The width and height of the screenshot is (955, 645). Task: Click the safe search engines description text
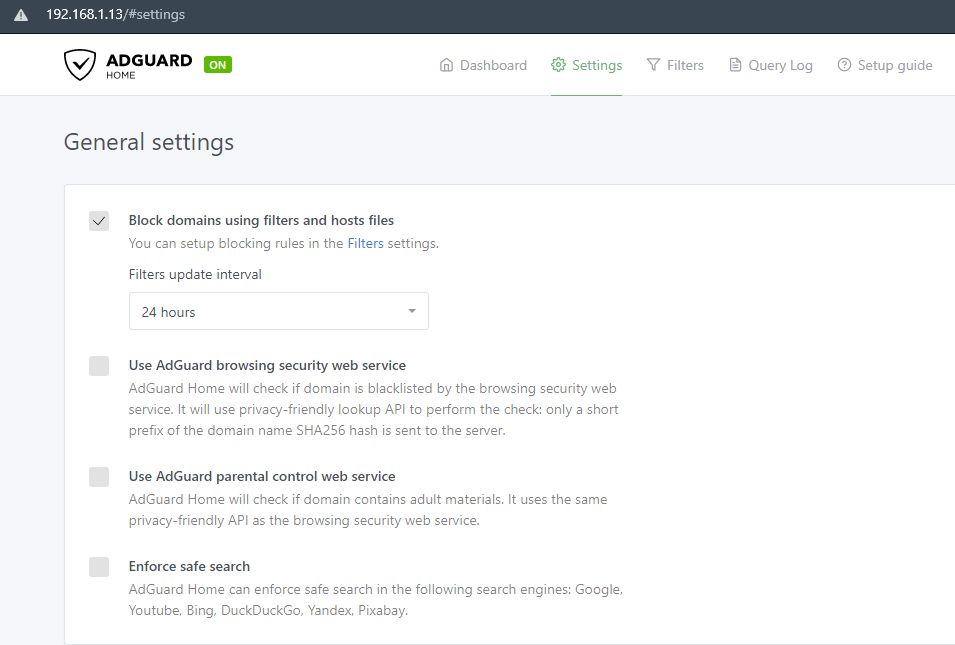(376, 600)
